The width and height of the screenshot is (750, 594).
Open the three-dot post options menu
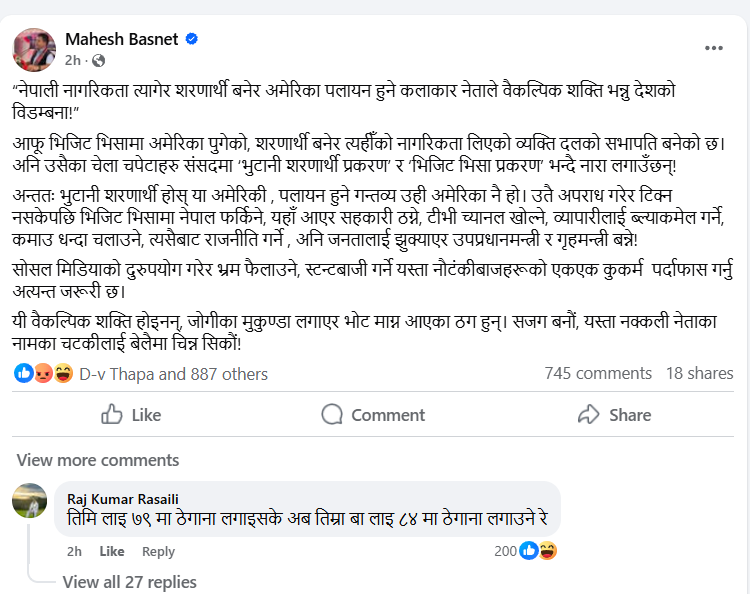tap(713, 48)
